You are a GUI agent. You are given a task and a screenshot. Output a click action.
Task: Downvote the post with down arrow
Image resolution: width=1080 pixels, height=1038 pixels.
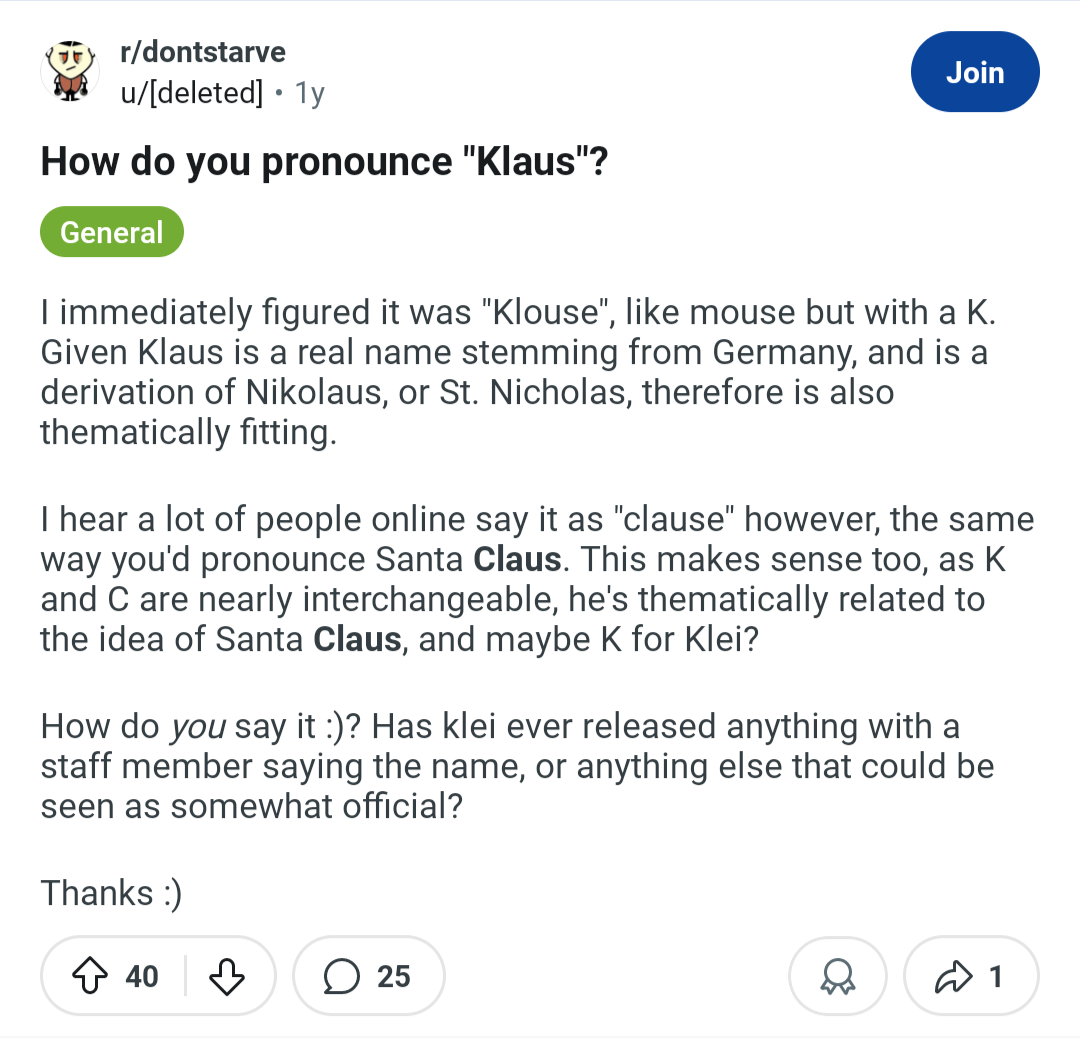click(229, 976)
